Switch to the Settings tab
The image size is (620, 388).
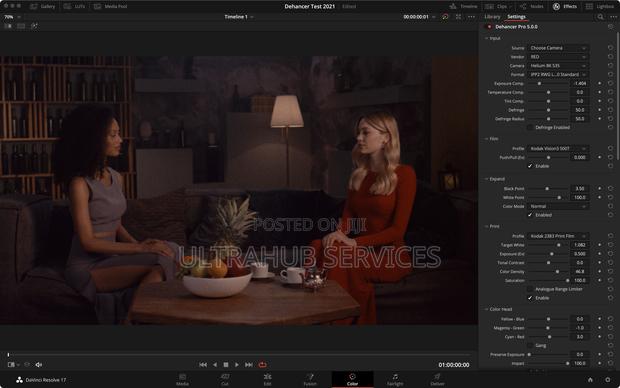click(516, 17)
